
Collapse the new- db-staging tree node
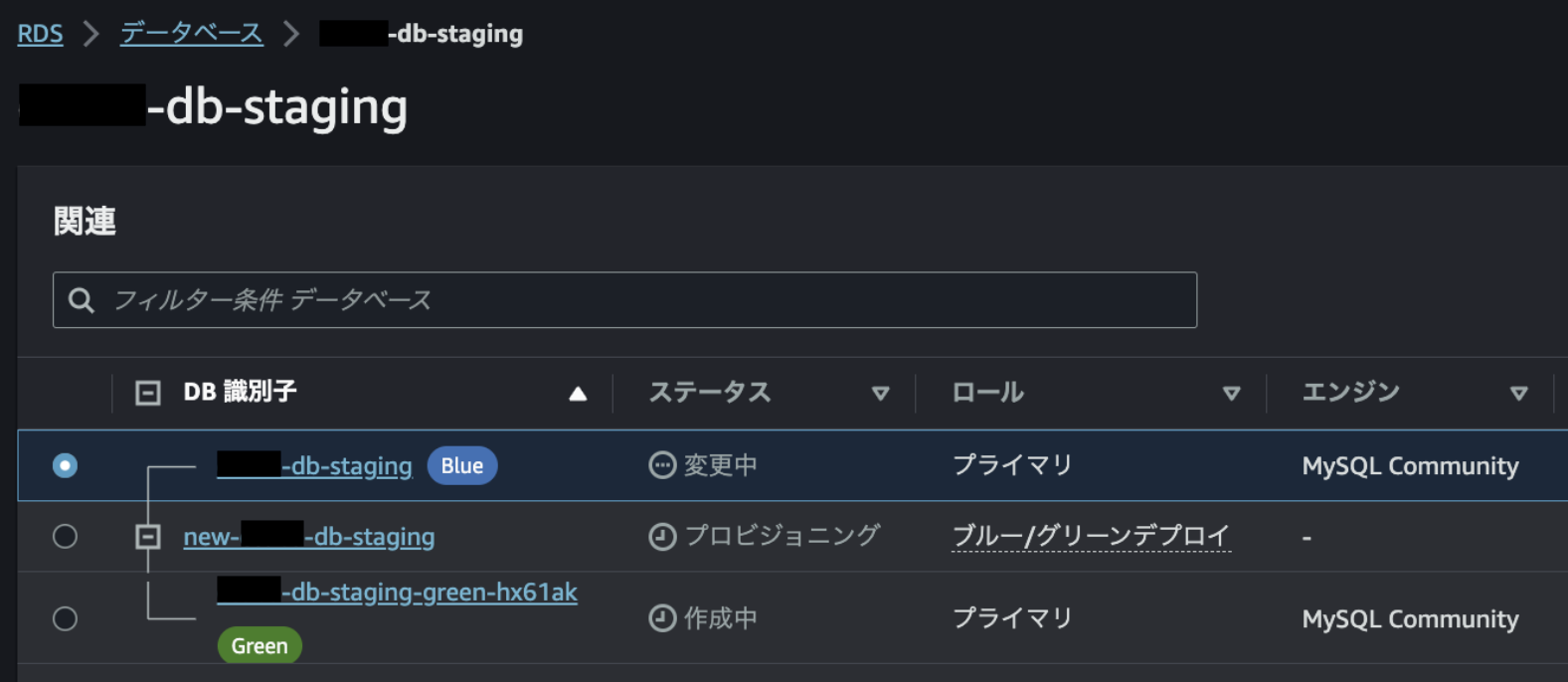tap(148, 537)
